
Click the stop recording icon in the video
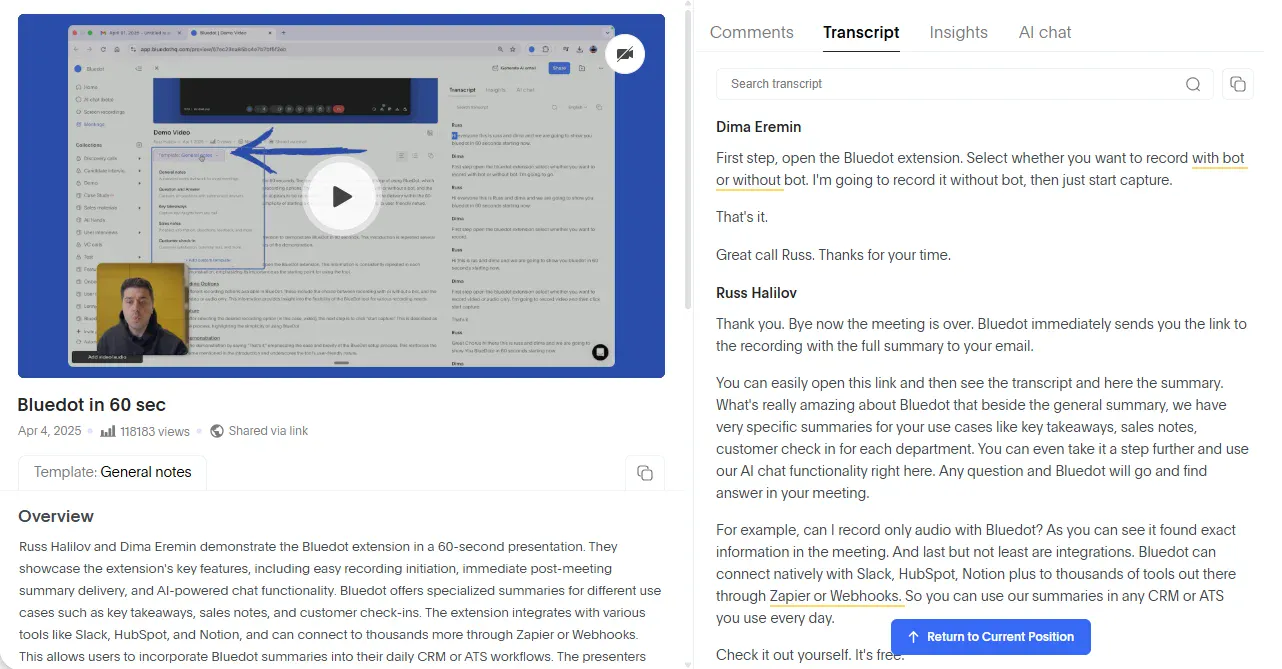click(600, 352)
